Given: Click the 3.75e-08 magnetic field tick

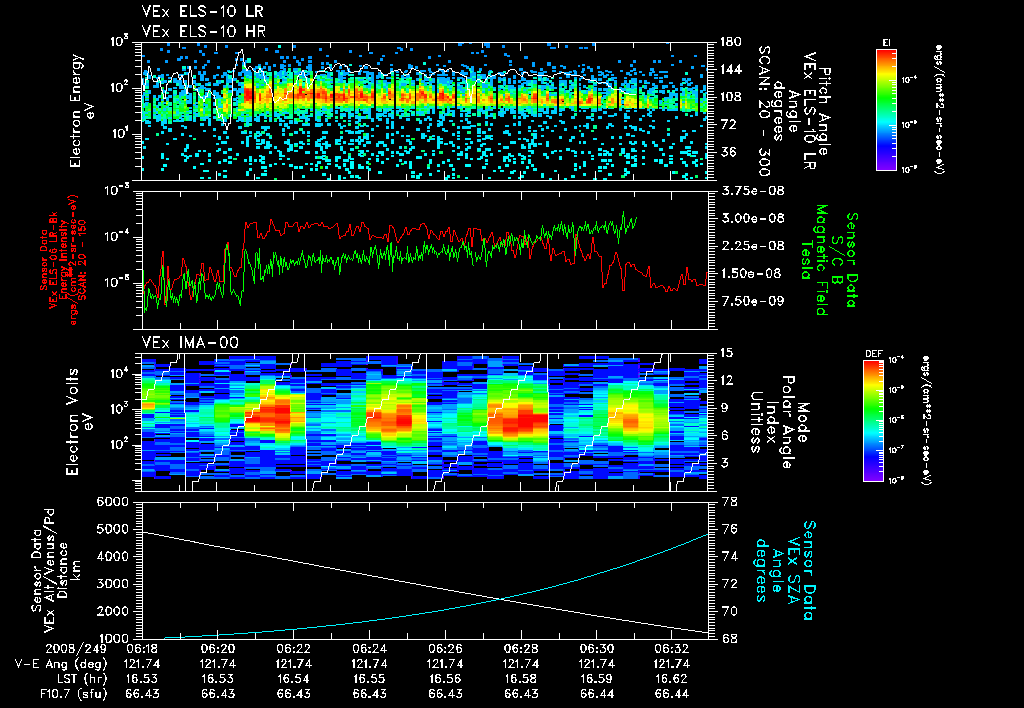Looking at the screenshot, I should coord(752,191).
